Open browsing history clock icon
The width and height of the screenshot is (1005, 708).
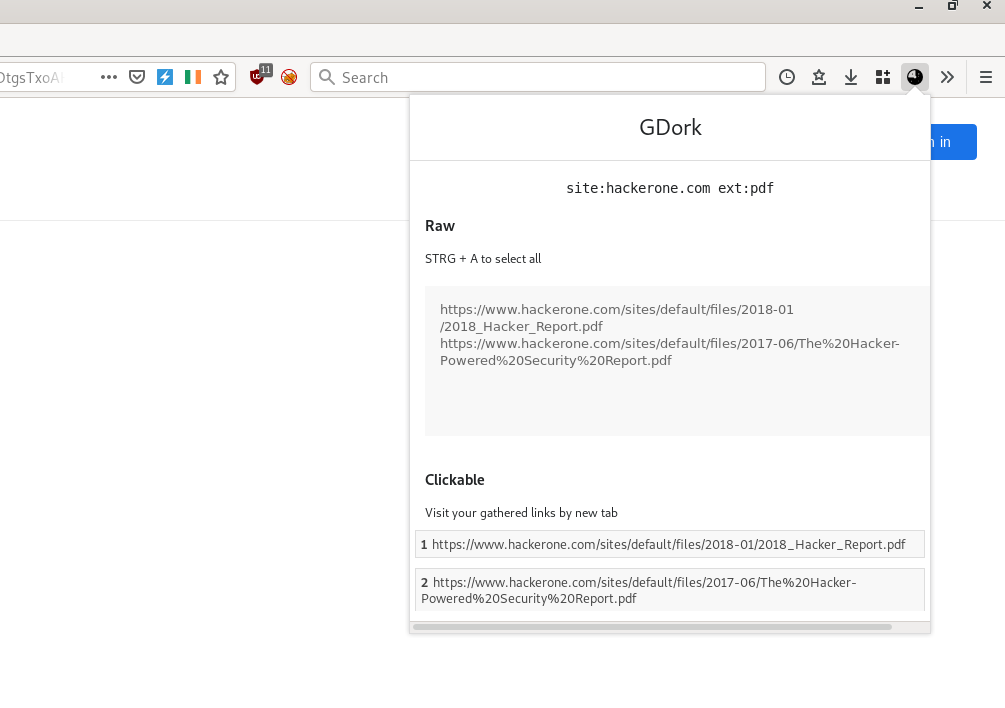(x=787, y=78)
